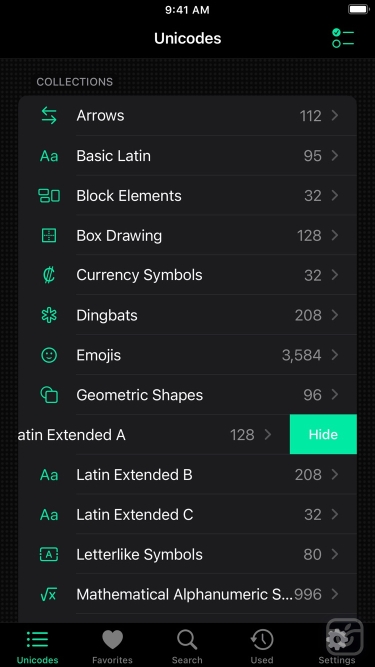Expand Basic Latin via its chevron
375x667 pixels.
click(335, 156)
